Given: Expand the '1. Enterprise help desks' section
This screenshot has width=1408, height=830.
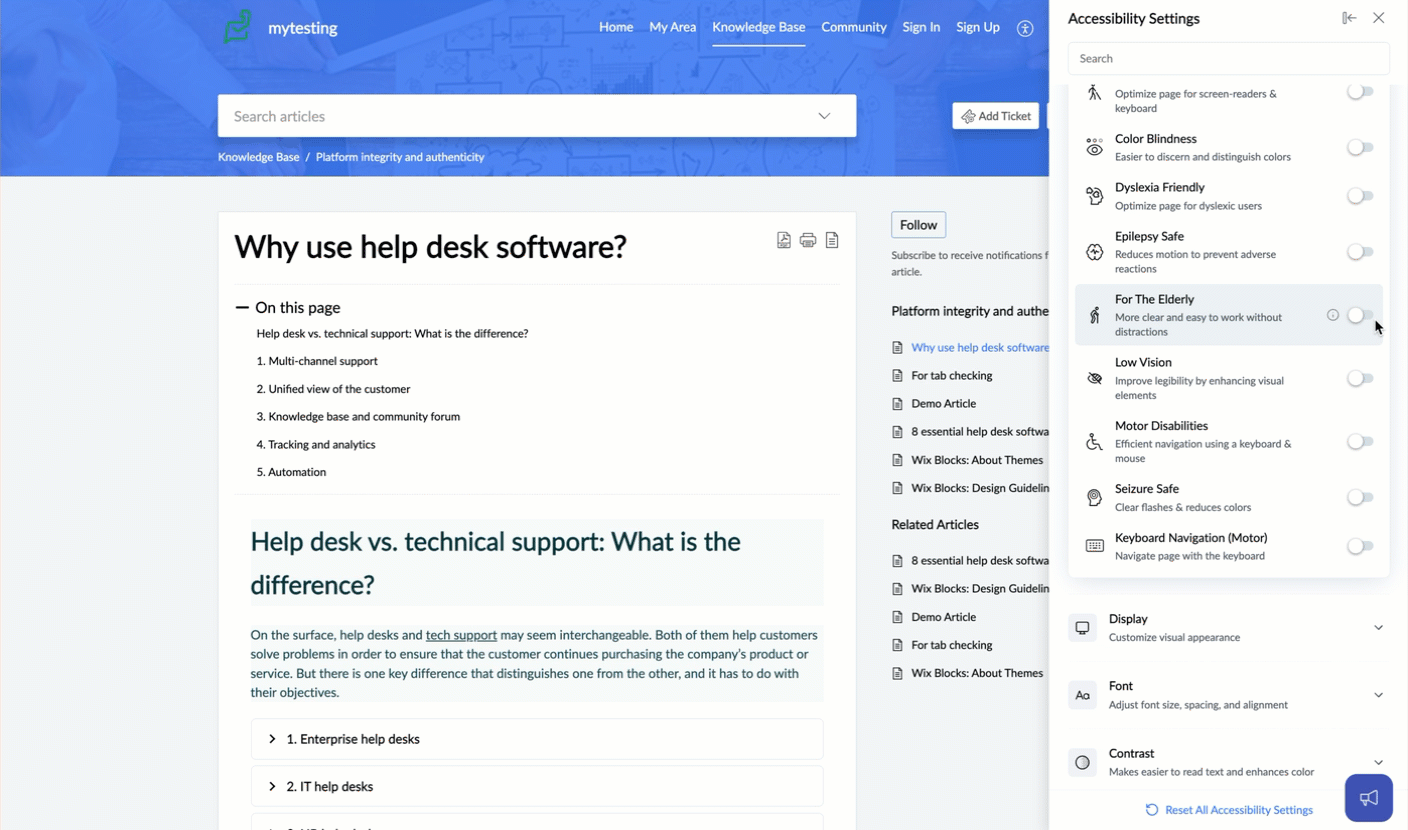Looking at the screenshot, I should pyautogui.click(x=537, y=739).
